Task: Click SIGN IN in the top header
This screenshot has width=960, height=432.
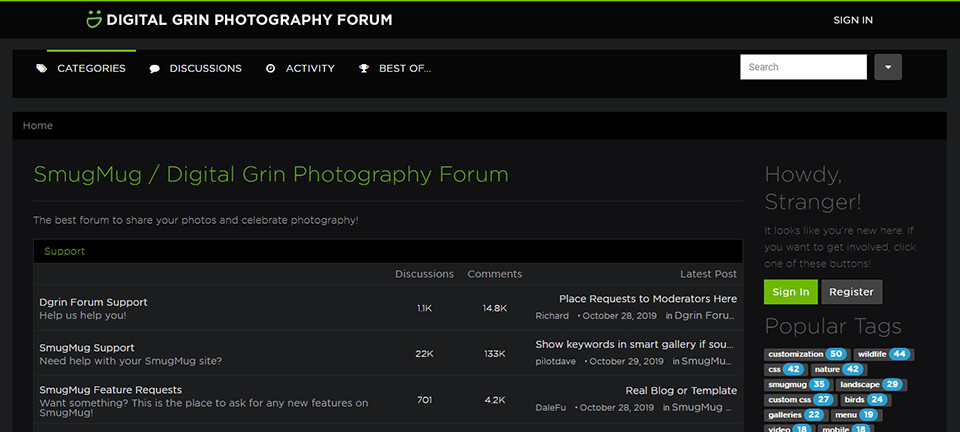Action: pyautogui.click(x=853, y=20)
